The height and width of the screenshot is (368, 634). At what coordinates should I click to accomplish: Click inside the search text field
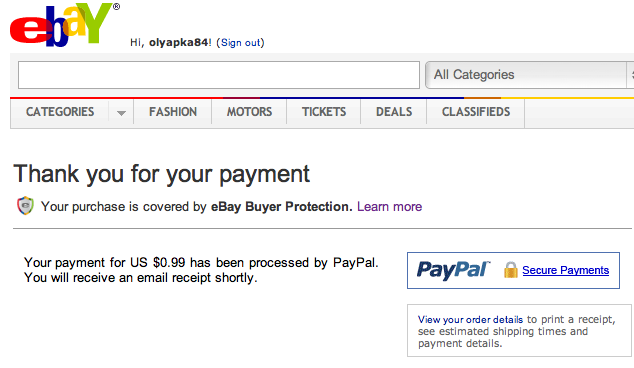(219, 75)
